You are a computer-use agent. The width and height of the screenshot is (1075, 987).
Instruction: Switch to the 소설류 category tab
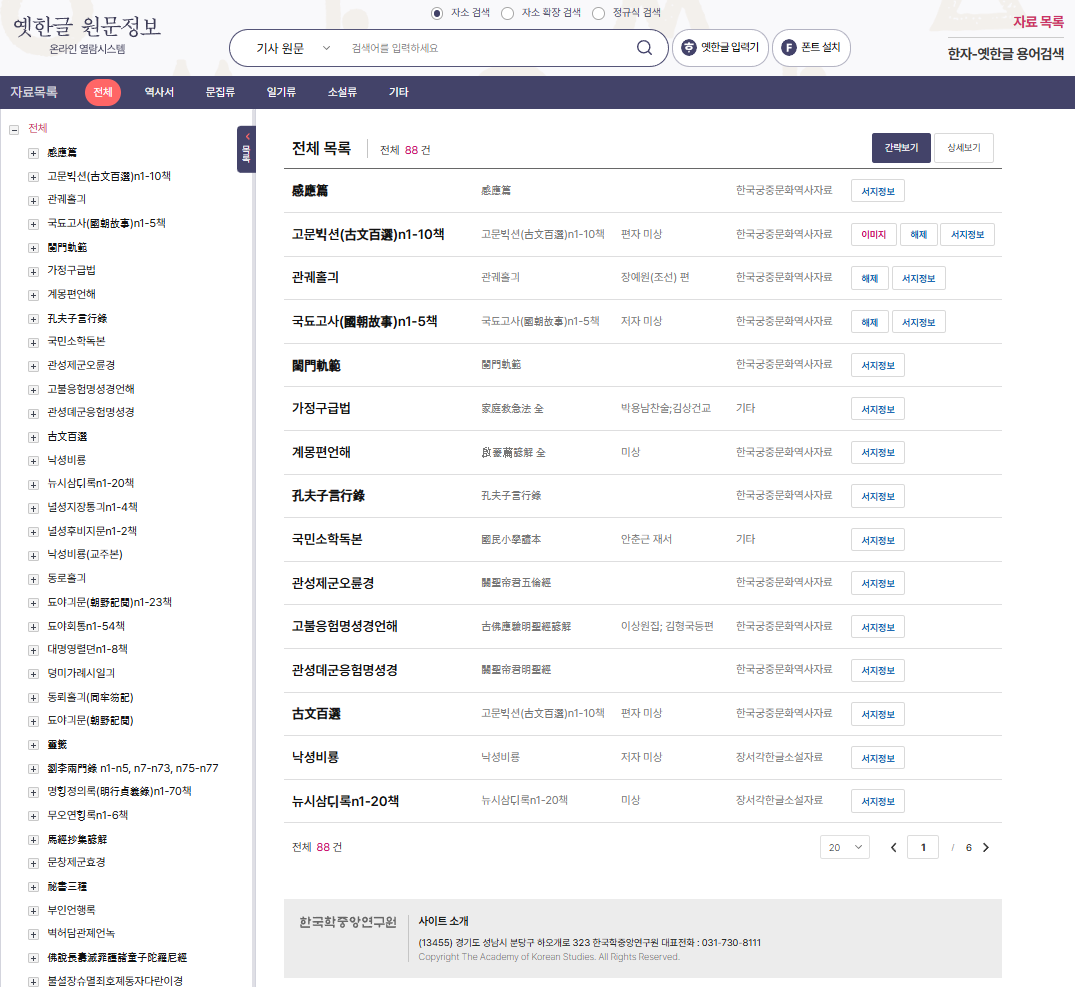click(342, 93)
